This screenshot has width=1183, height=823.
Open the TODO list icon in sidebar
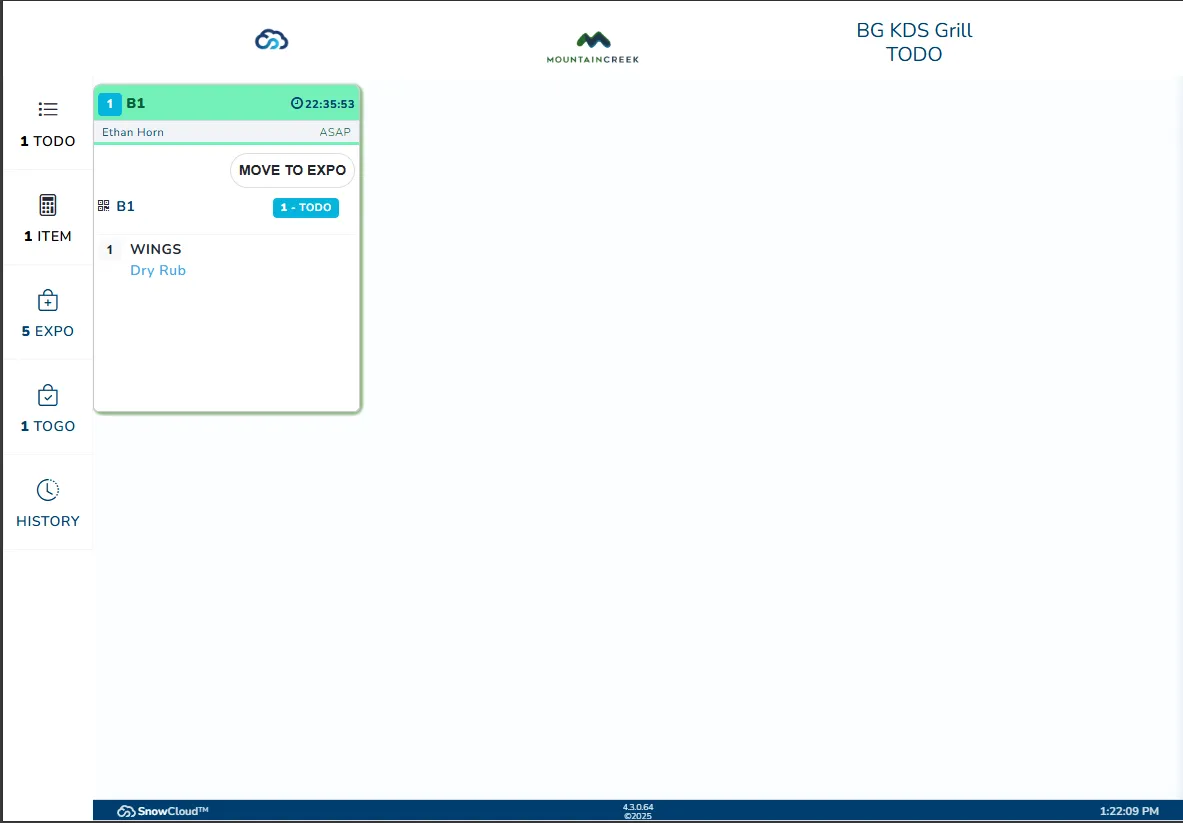pos(48,109)
